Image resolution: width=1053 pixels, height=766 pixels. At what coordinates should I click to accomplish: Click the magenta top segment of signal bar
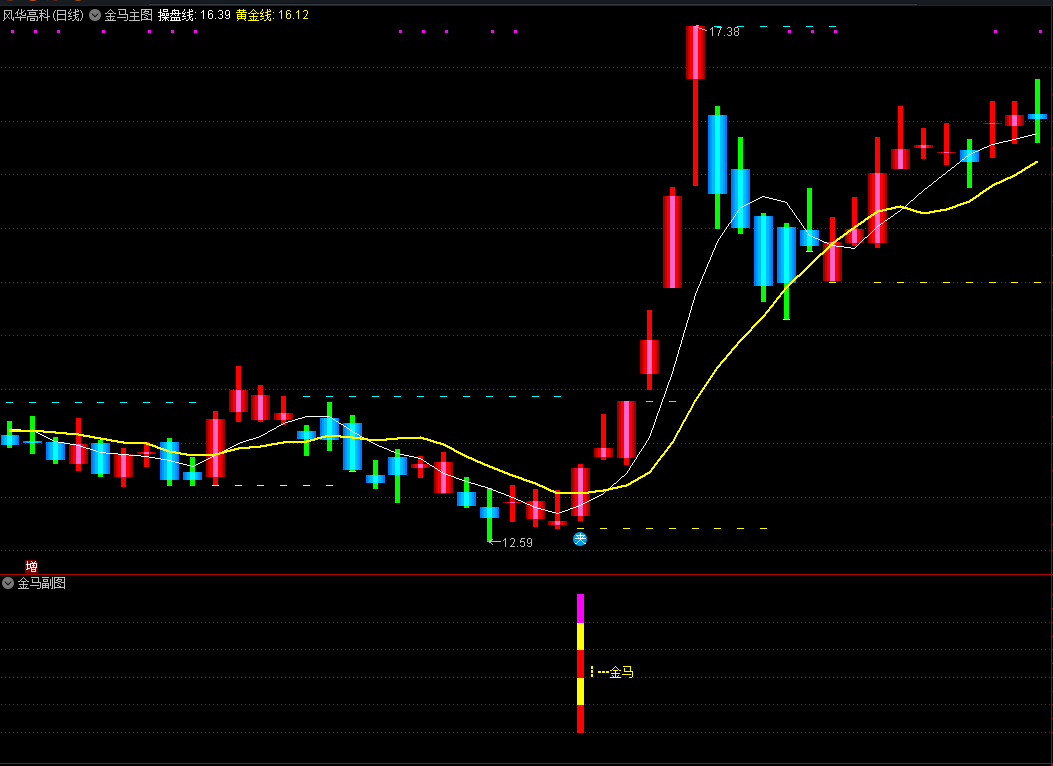580,608
